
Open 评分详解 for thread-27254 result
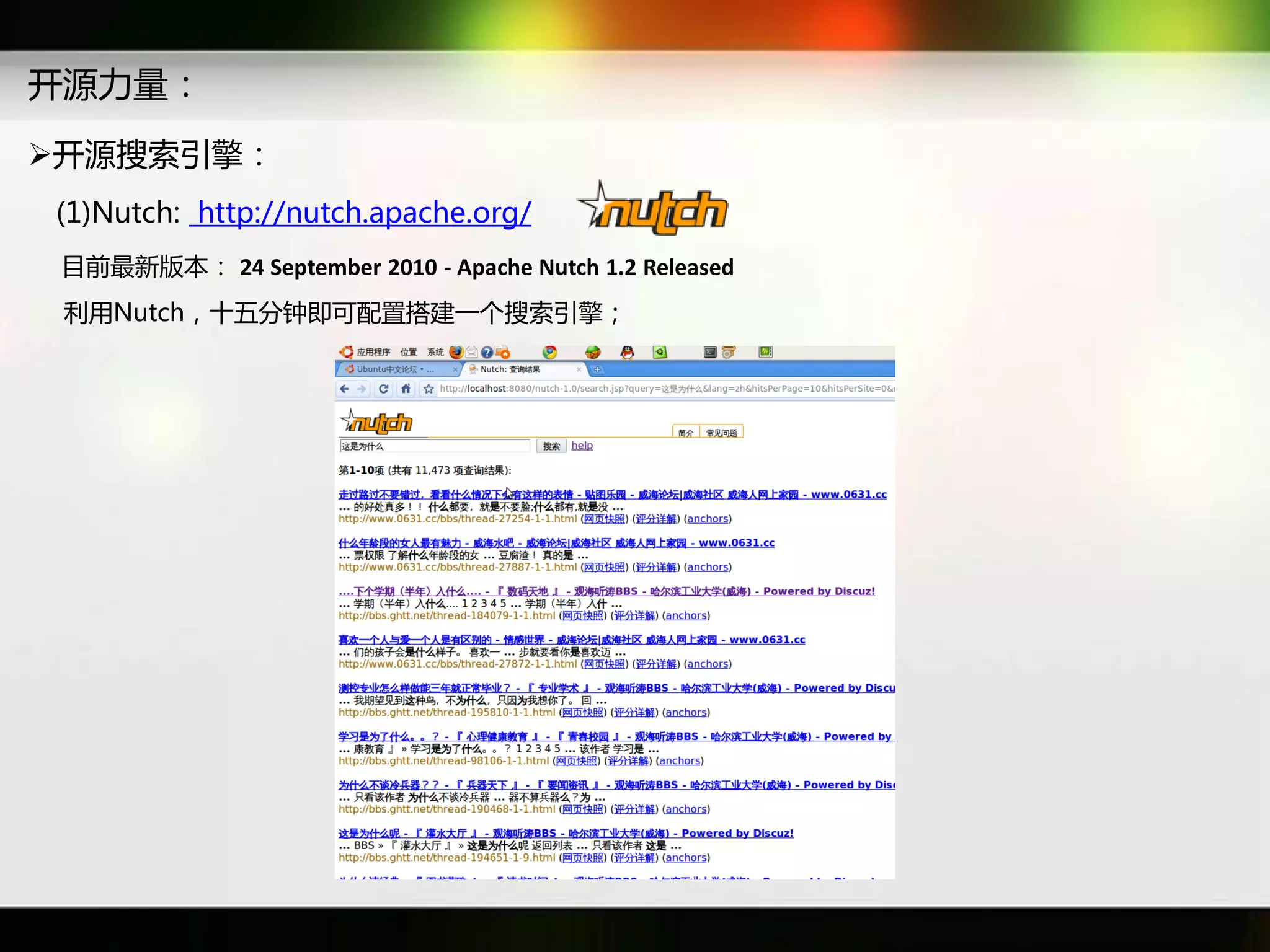coord(656,519)
